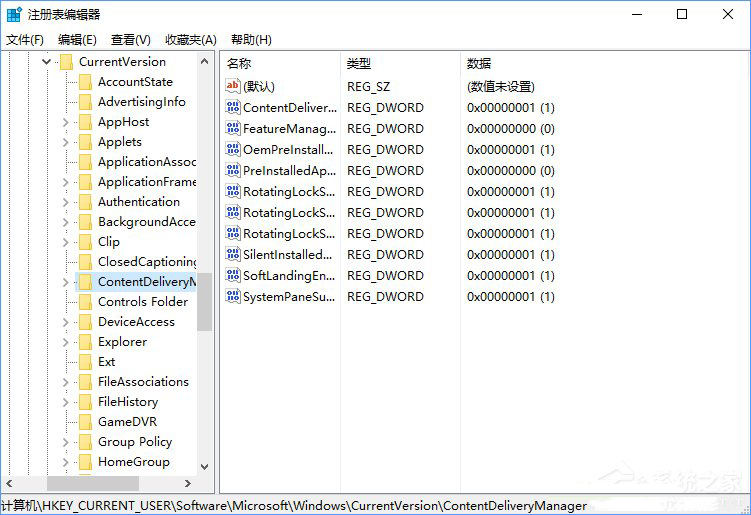Expand the FileAssociations key
Image resolution: width=751 pixels, height=515 pixels.
click(x=66, y=382)
